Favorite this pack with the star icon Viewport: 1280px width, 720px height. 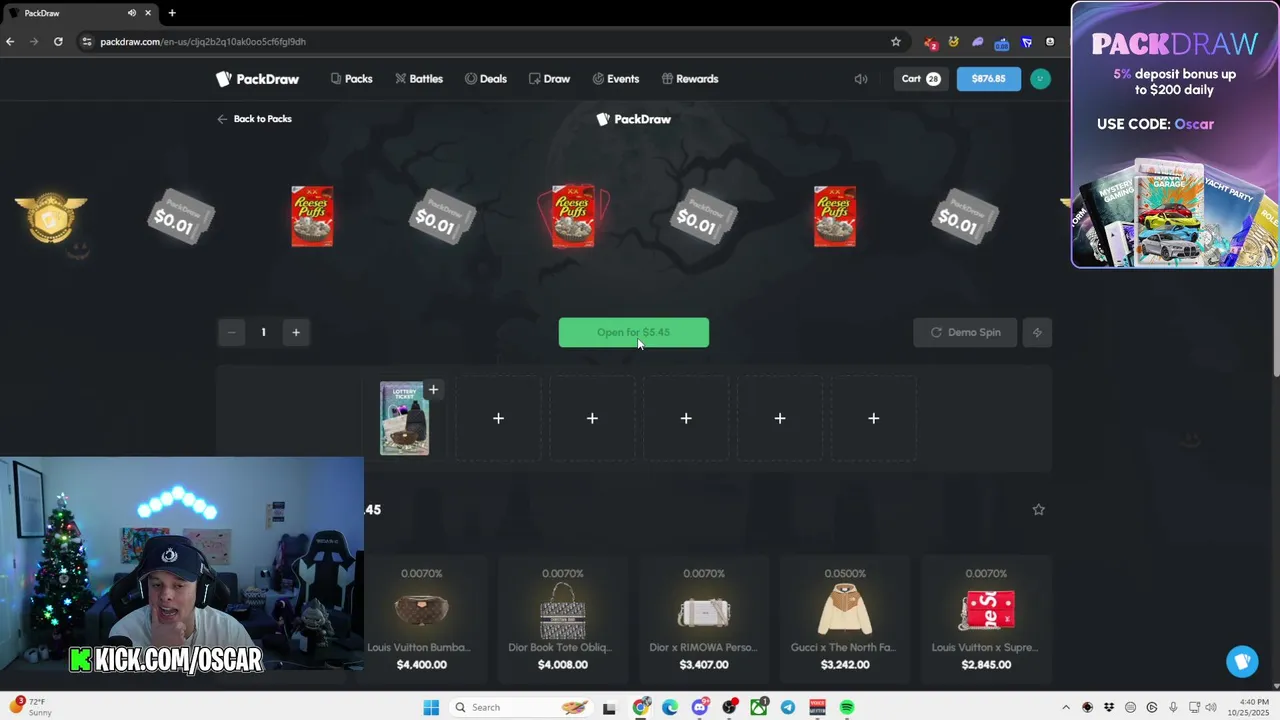click(1038, 510)
